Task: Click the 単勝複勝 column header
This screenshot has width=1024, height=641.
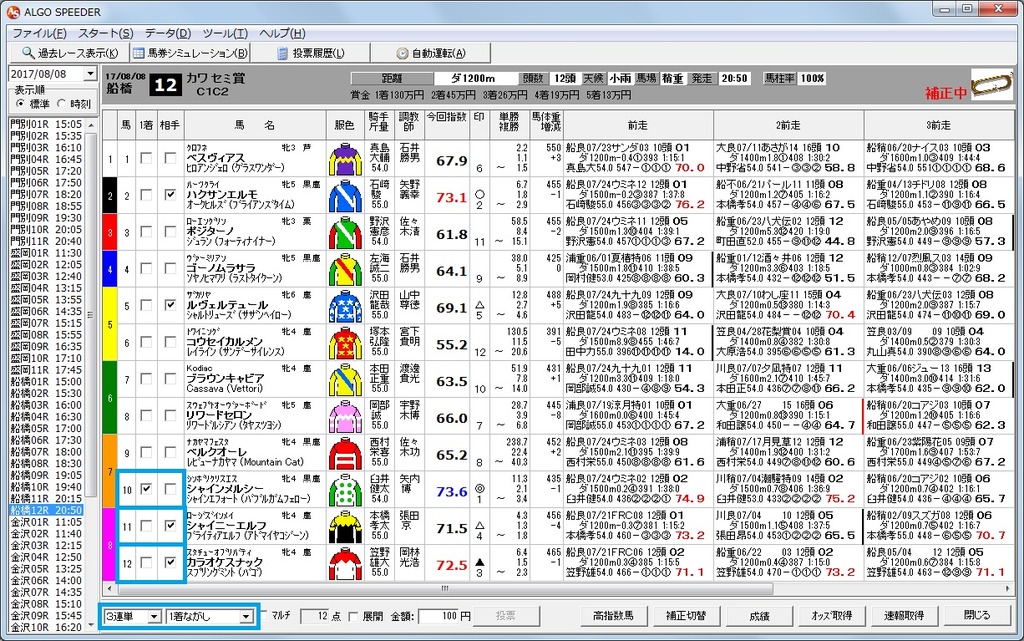Action: 509,125
